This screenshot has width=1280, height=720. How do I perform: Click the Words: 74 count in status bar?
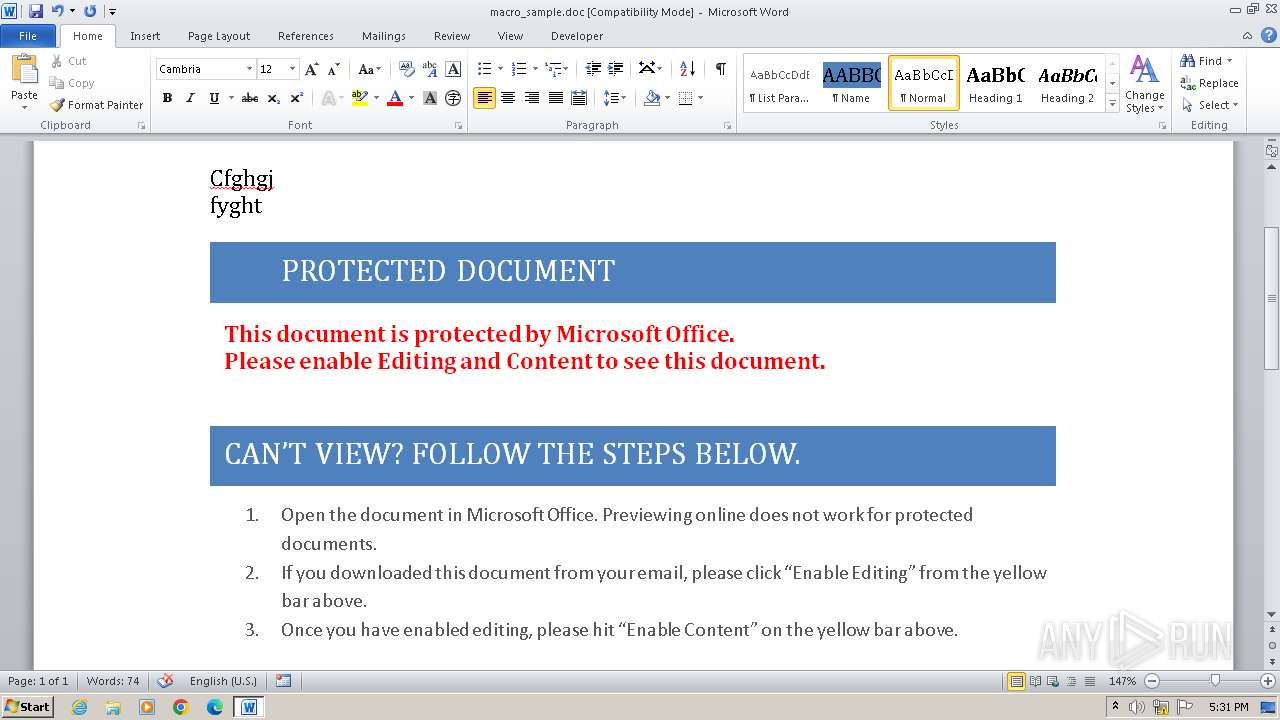[x=113, y=681]
